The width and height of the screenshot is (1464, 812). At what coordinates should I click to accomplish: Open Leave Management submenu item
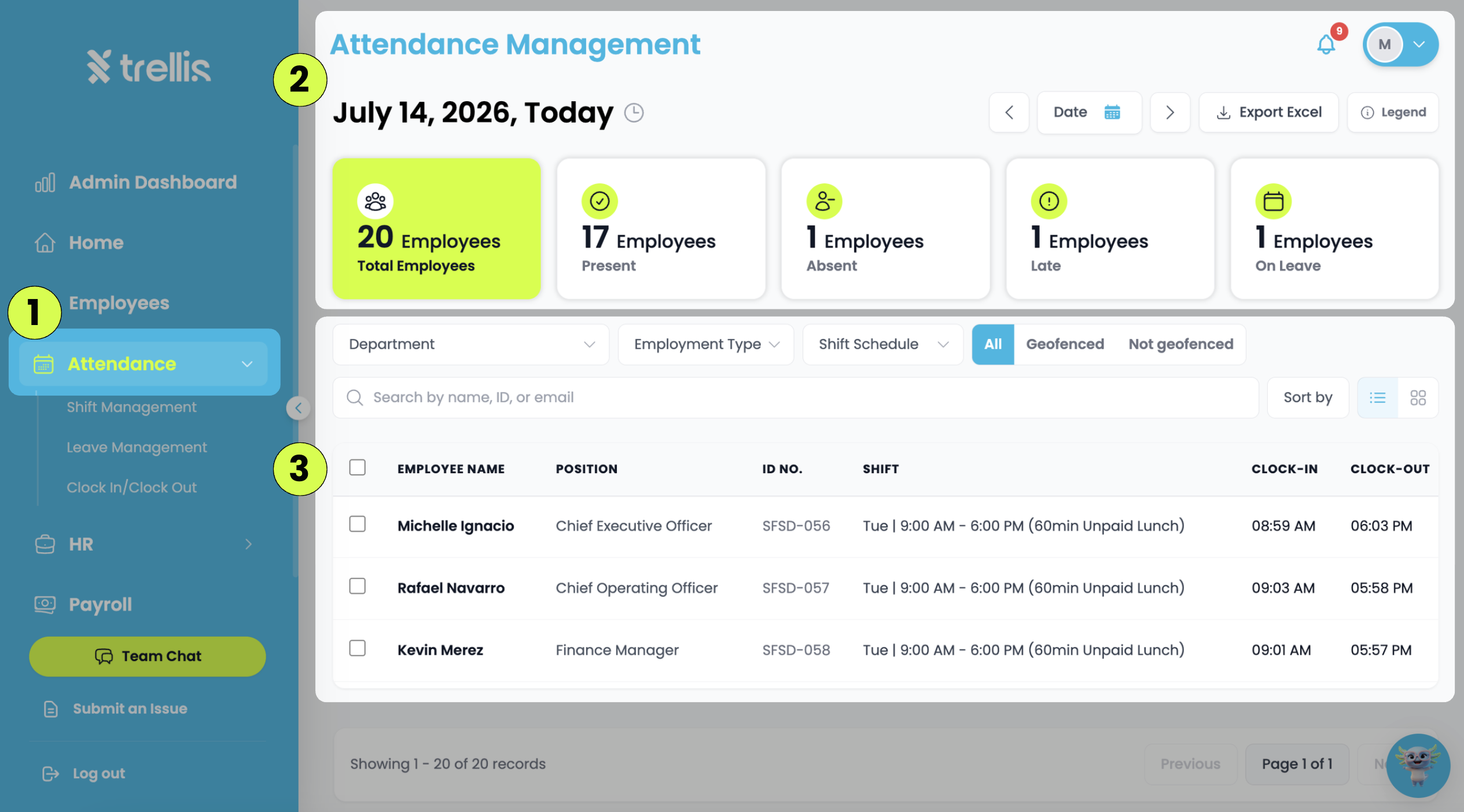pyautogui.click(x=137, y=447)
